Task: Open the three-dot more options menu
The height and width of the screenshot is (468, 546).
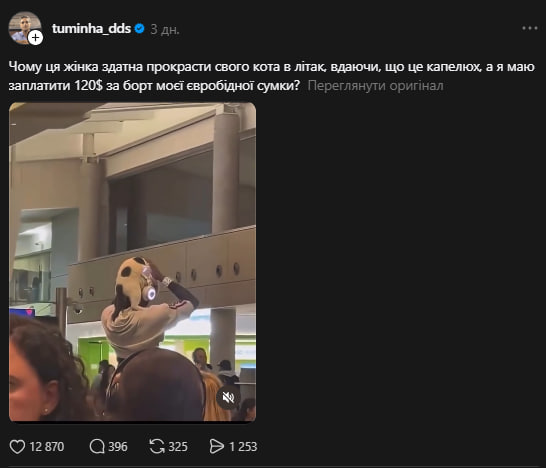Action: pyautogui.click(x=530, y=28)
